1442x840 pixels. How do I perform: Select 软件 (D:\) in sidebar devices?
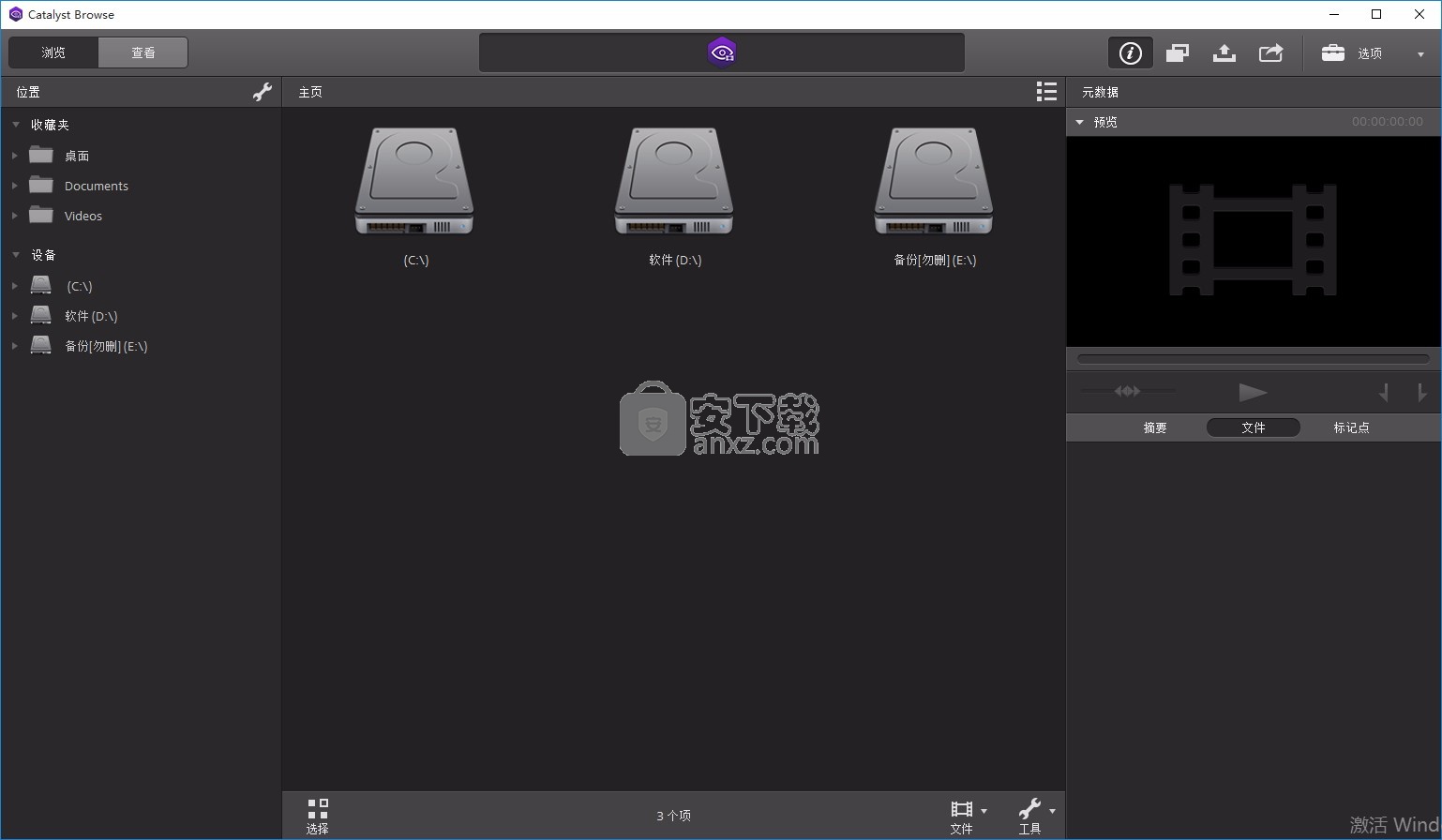[91, 316]
